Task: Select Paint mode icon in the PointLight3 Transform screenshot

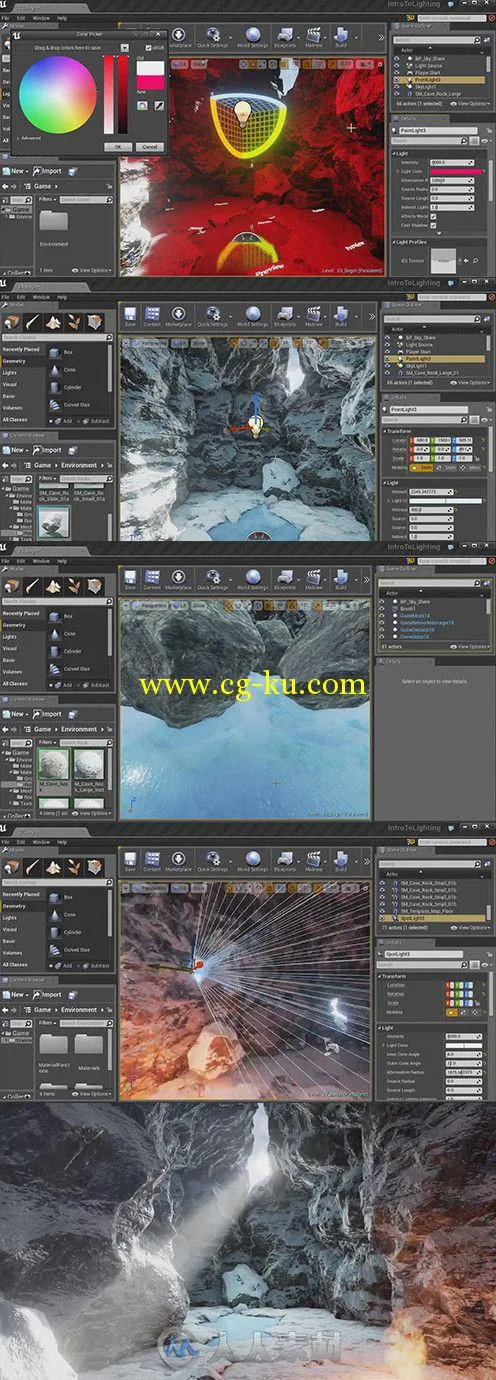Action: [32, 320]
